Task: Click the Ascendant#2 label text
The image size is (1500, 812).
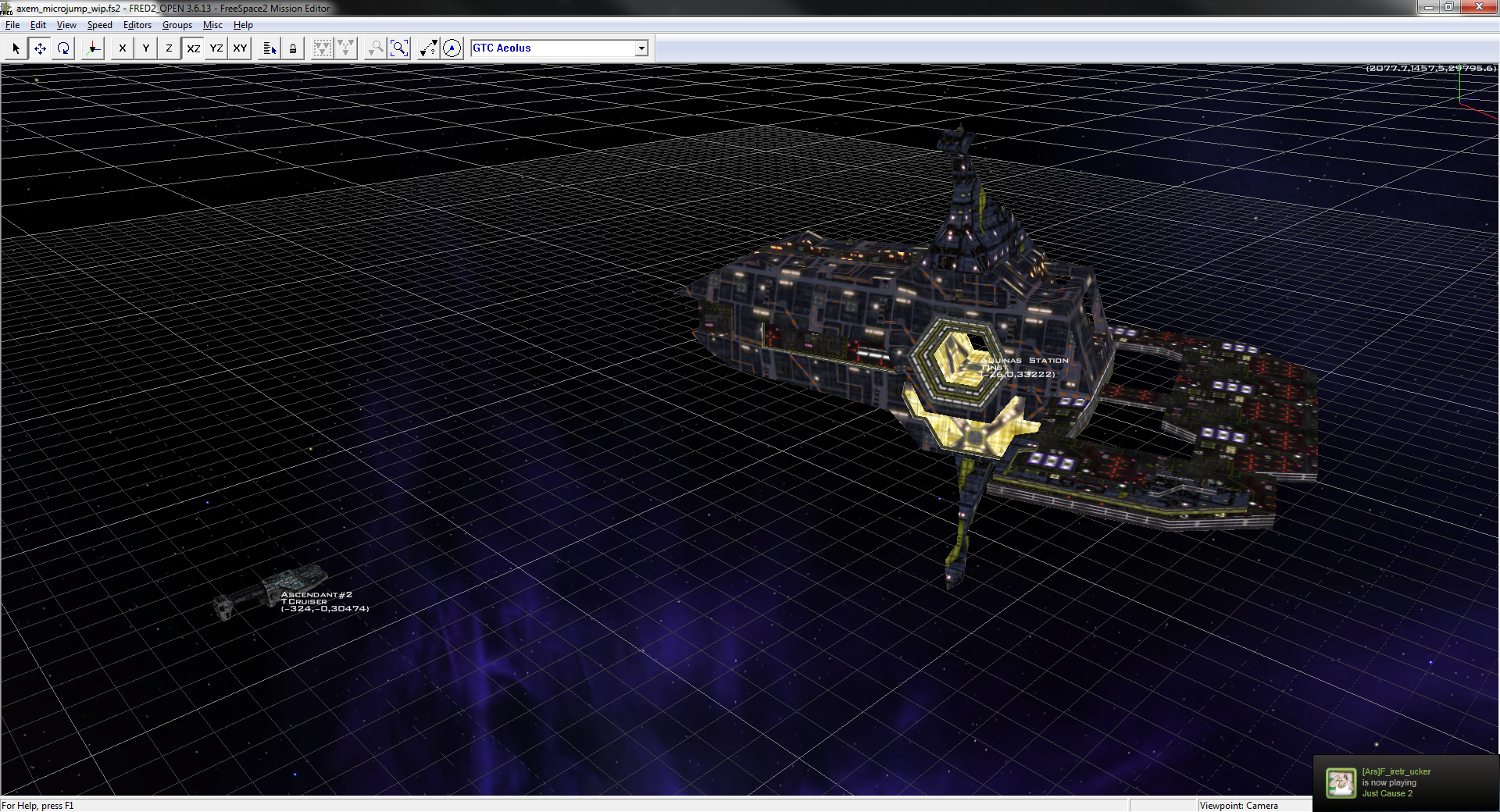Action: pyautogui.click(x=316, y=595)
